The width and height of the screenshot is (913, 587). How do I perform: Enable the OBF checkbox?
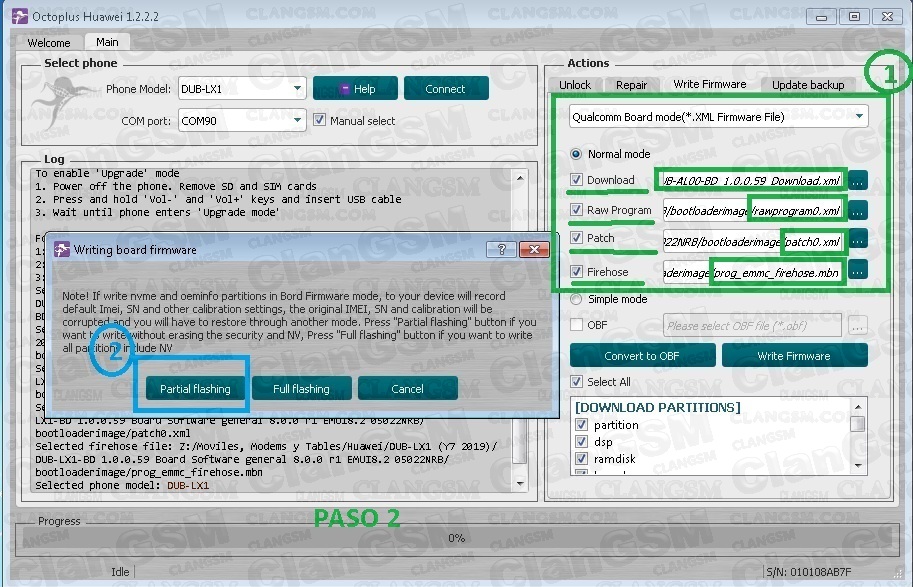(576, 325)
